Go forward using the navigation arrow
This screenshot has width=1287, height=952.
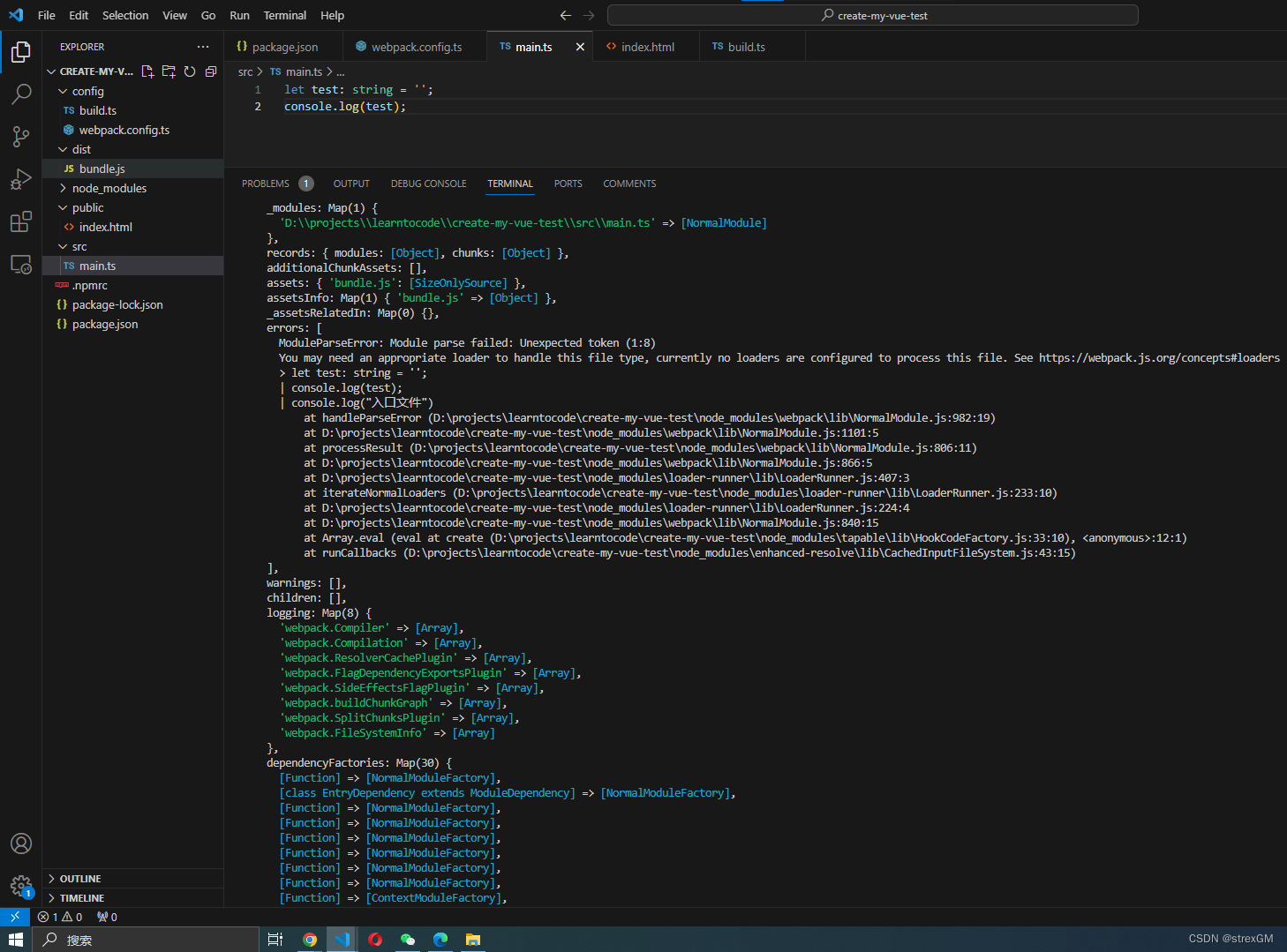[589, 15]
